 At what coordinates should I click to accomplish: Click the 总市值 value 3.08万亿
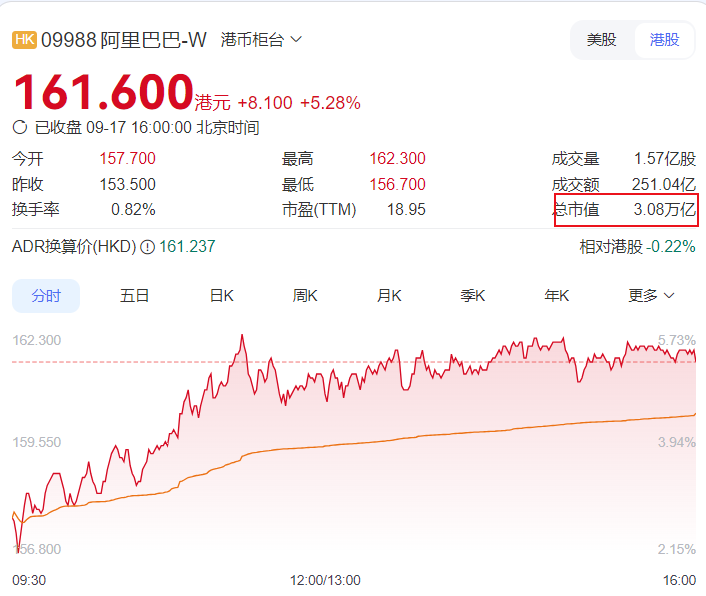click(x=665, y=209)
